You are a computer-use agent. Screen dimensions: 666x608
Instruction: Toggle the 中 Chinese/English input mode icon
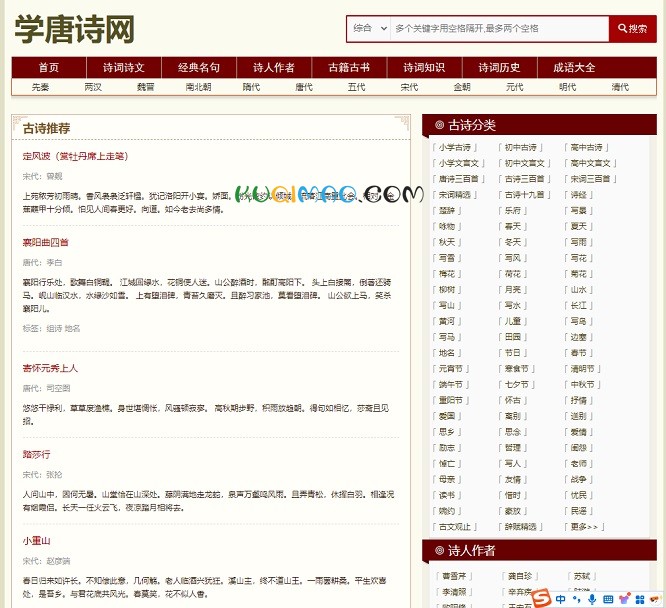(x=560, y=600)
